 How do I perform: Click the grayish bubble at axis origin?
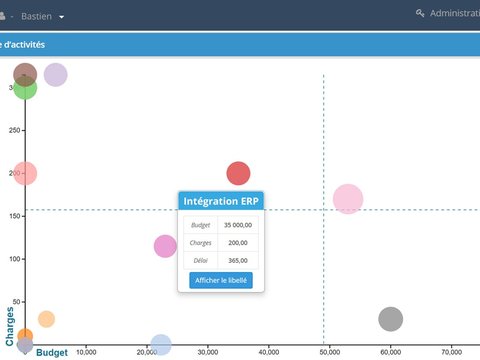[25, 345]
